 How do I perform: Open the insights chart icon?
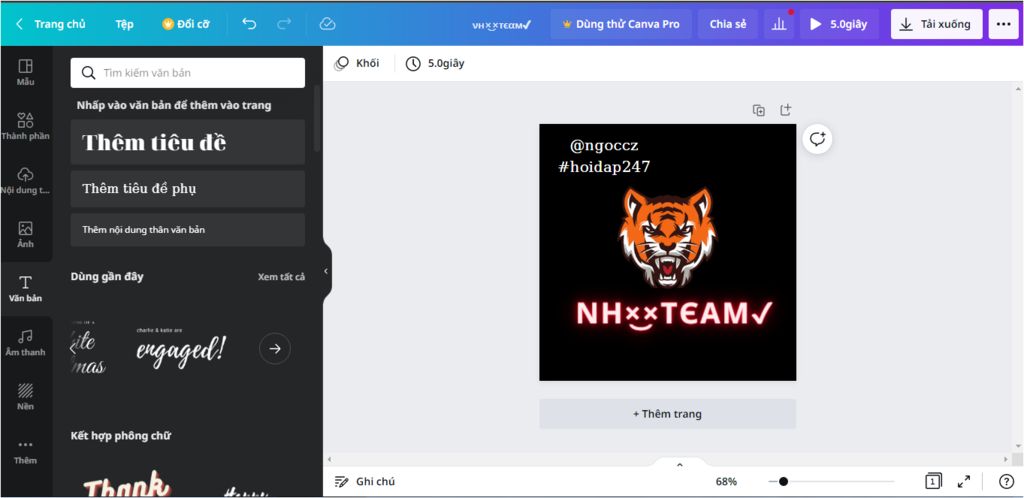click(x=778, y=24)
